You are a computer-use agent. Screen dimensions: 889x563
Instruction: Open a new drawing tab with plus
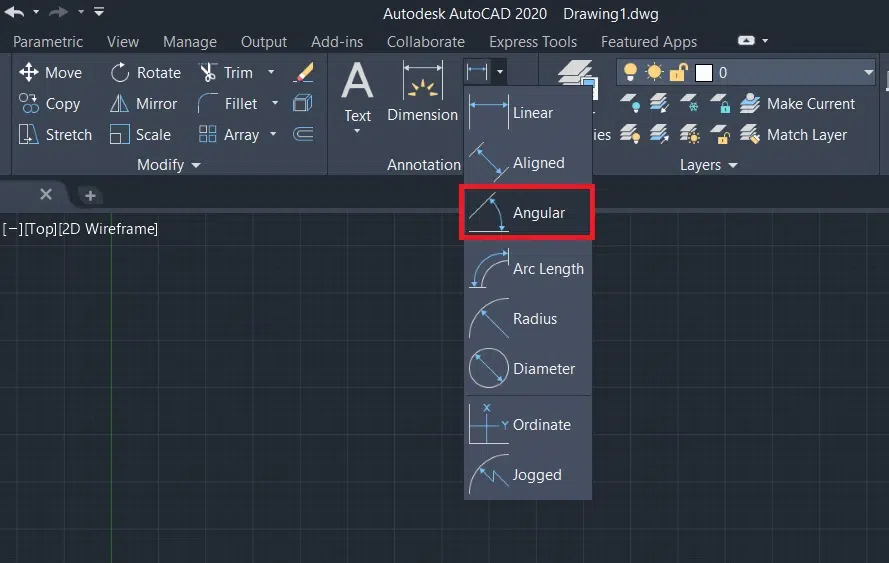(x=90, y=195)
